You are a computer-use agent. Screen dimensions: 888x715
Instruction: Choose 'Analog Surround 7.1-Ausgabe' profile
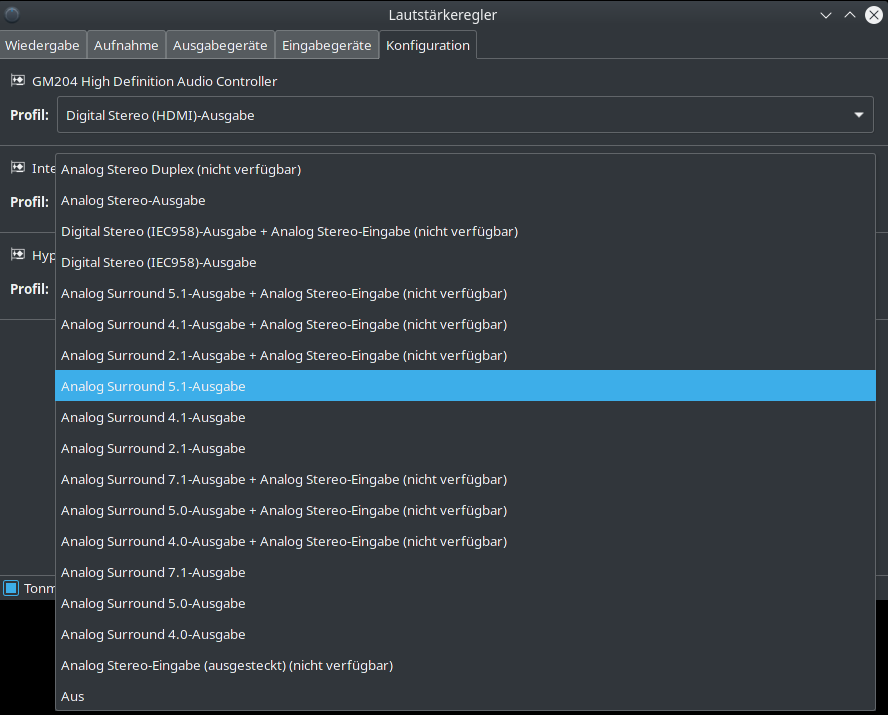(x=466, y=572)
